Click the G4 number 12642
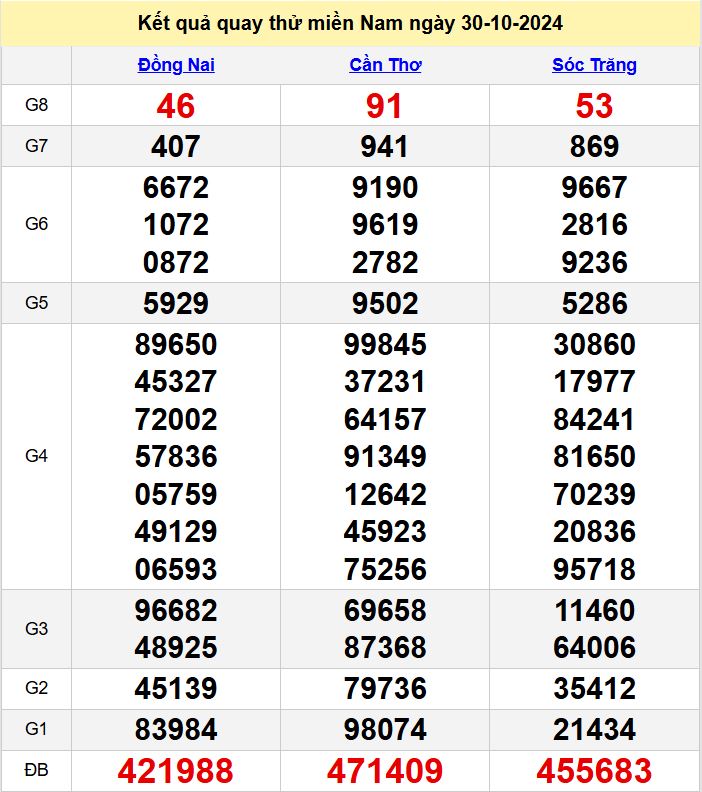This screenshot has height=792, width=702. click(385, 494)
